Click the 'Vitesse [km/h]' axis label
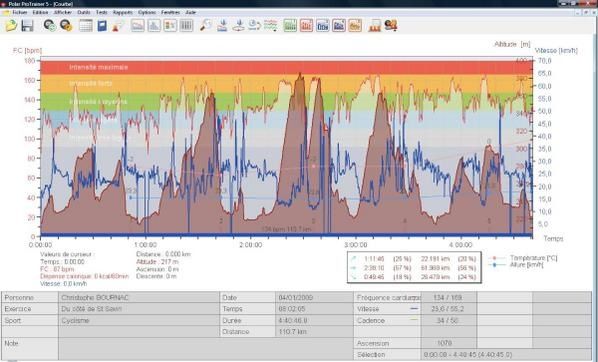Screen dimensions: 598x362 (x=556, y=51)
